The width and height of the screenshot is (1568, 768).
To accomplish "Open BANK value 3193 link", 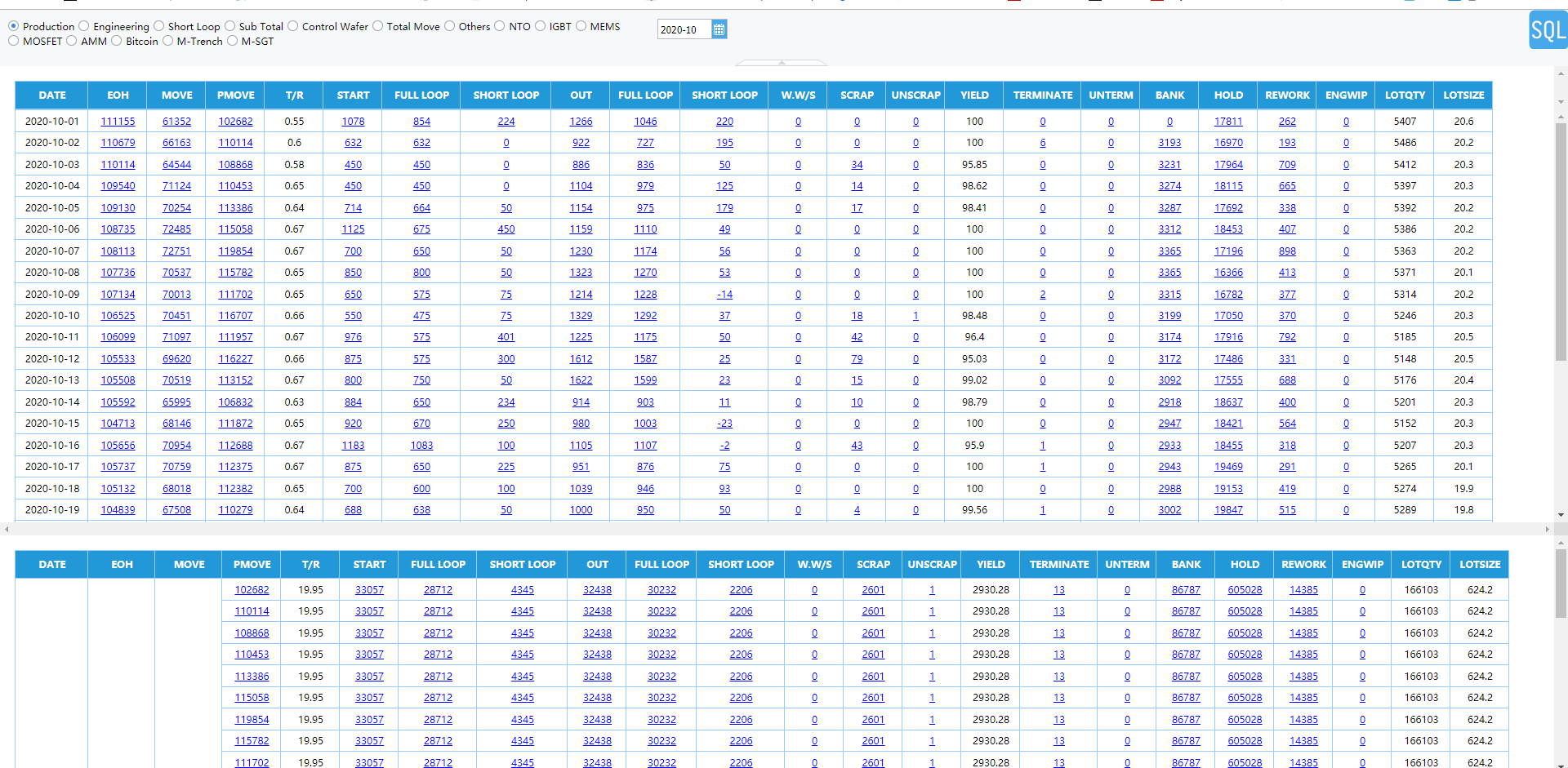I will tap(1169, 143).
